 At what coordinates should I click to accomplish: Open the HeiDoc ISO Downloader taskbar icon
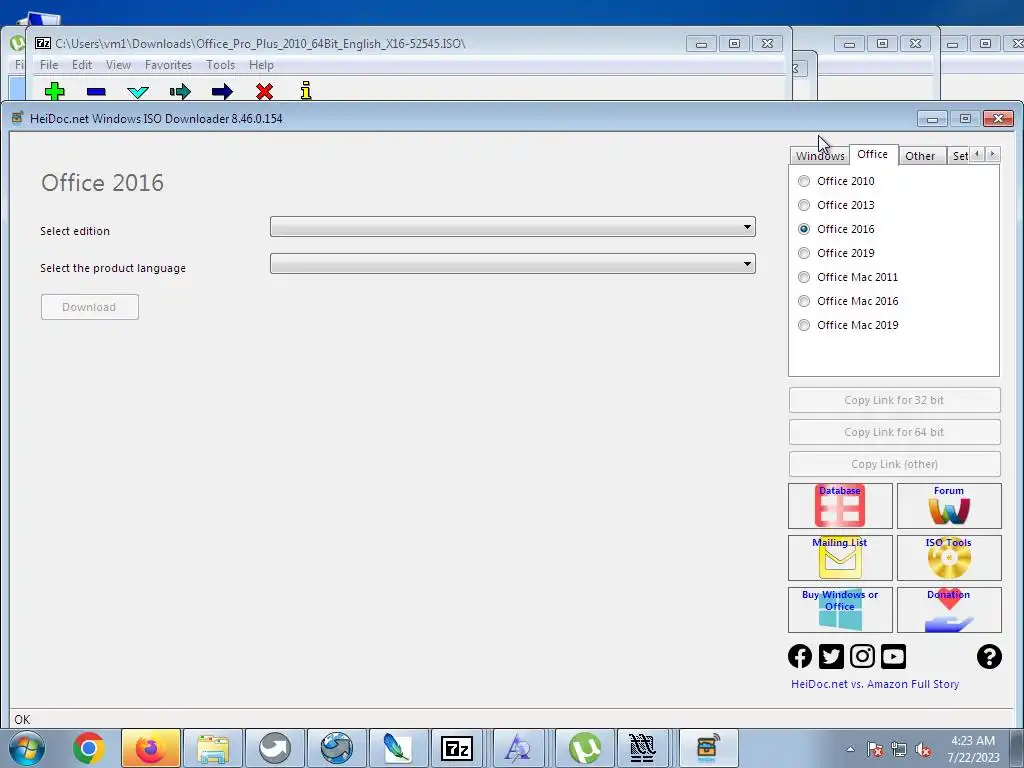[708, 748]
